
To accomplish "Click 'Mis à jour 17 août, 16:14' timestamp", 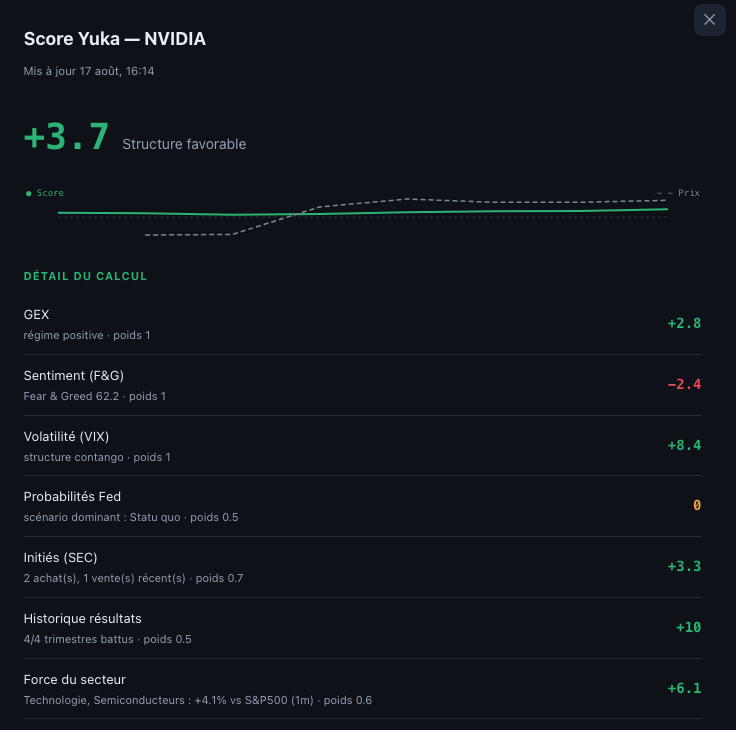I will click(89, 71).
